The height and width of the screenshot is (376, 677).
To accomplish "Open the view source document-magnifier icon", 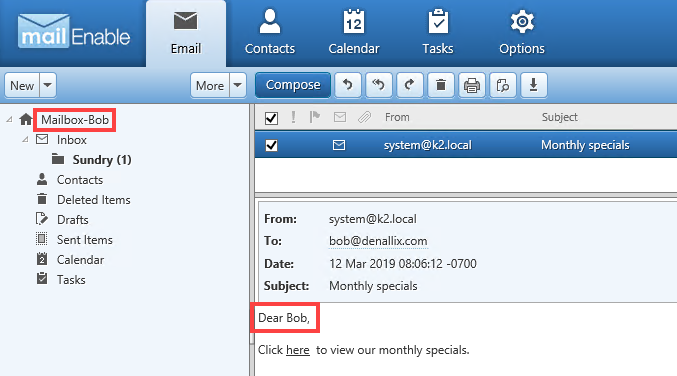I will tap(503, 85).
